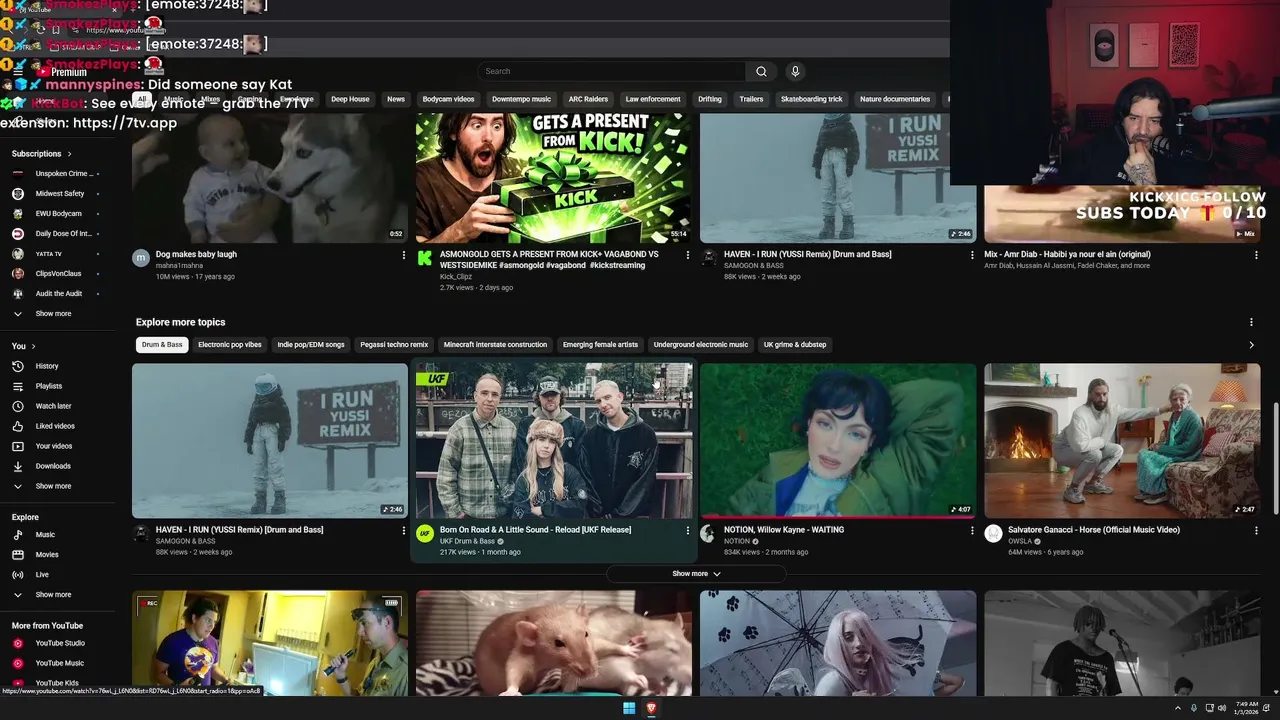Select Minecraft interstate construction topic chip

click(x=495, y=345)
